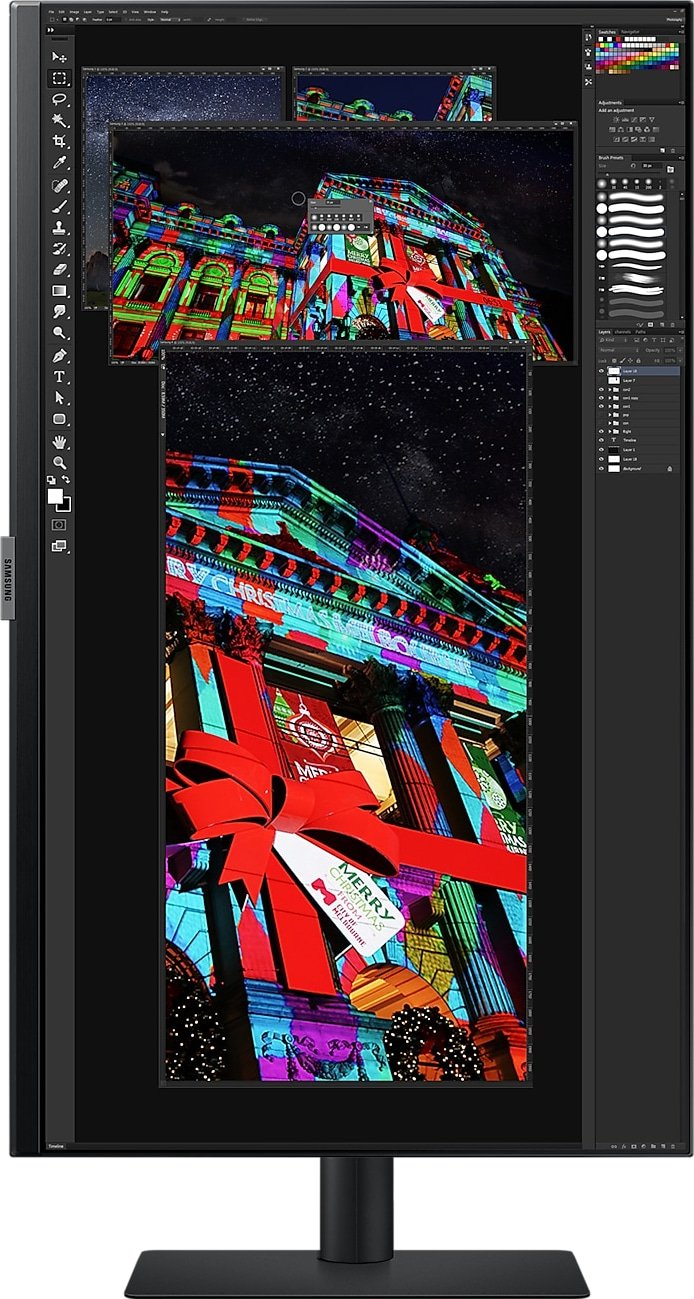Open the Opacity slider dropdown arrow
This screenshot has width=694, height=1299.
point(680,350)
